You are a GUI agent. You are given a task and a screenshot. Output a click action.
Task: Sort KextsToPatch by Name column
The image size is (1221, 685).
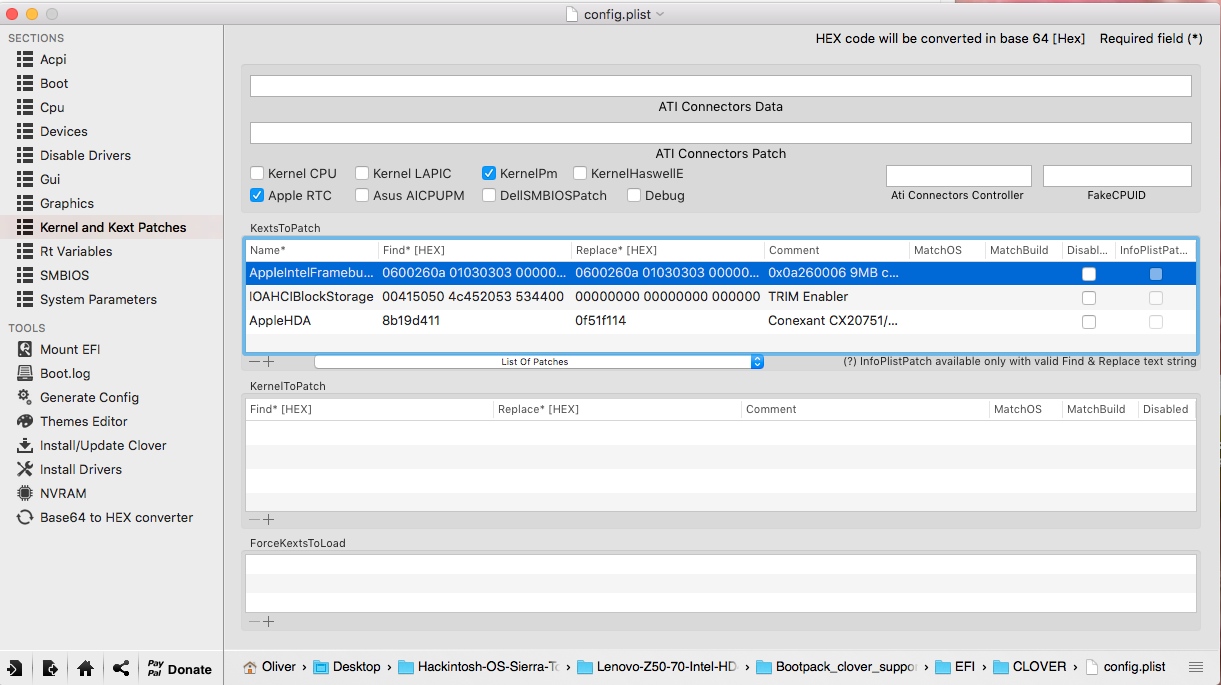(311, 250)
